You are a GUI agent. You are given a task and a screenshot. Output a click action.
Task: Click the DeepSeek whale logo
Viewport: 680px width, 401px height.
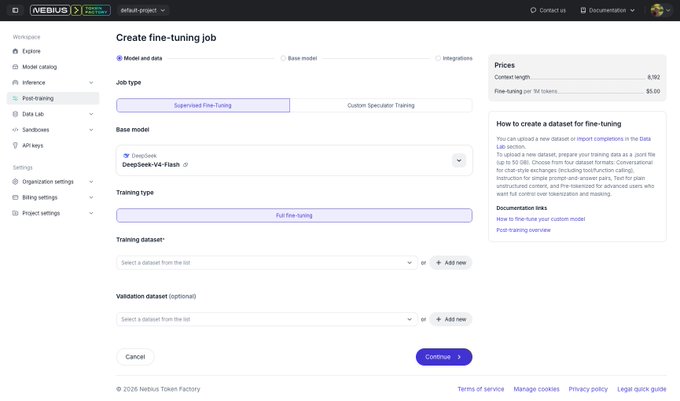pyautogui.click(x=126, y=156)
